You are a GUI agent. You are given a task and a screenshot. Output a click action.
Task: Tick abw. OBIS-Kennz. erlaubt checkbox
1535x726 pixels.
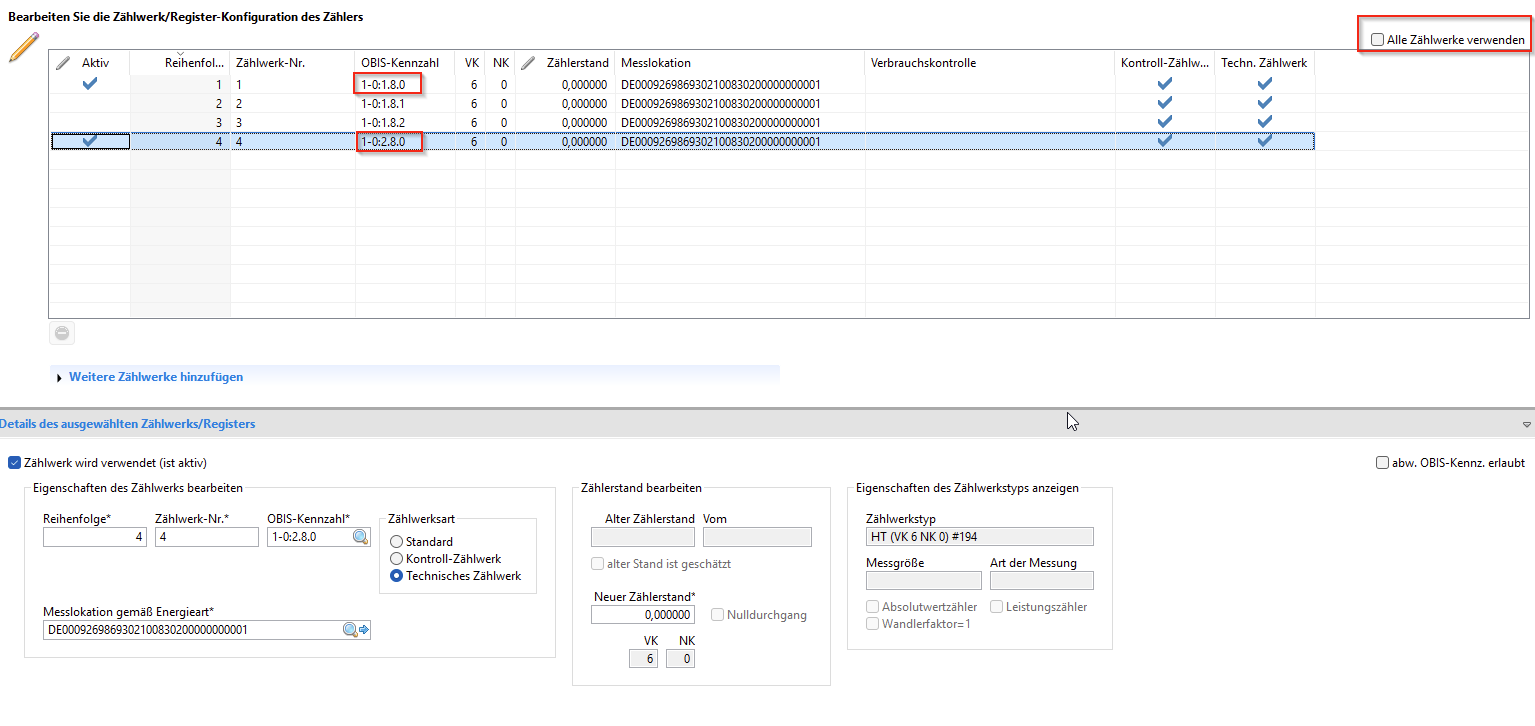(1382, 463)
